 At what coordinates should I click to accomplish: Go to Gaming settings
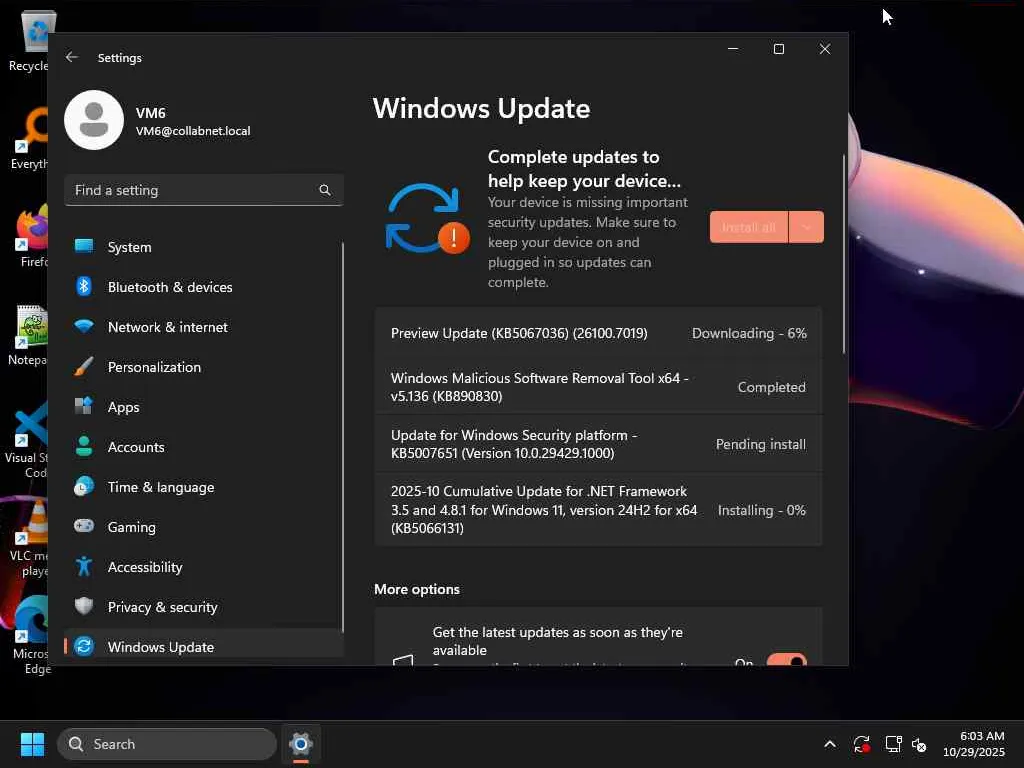(x=204, y=527)
